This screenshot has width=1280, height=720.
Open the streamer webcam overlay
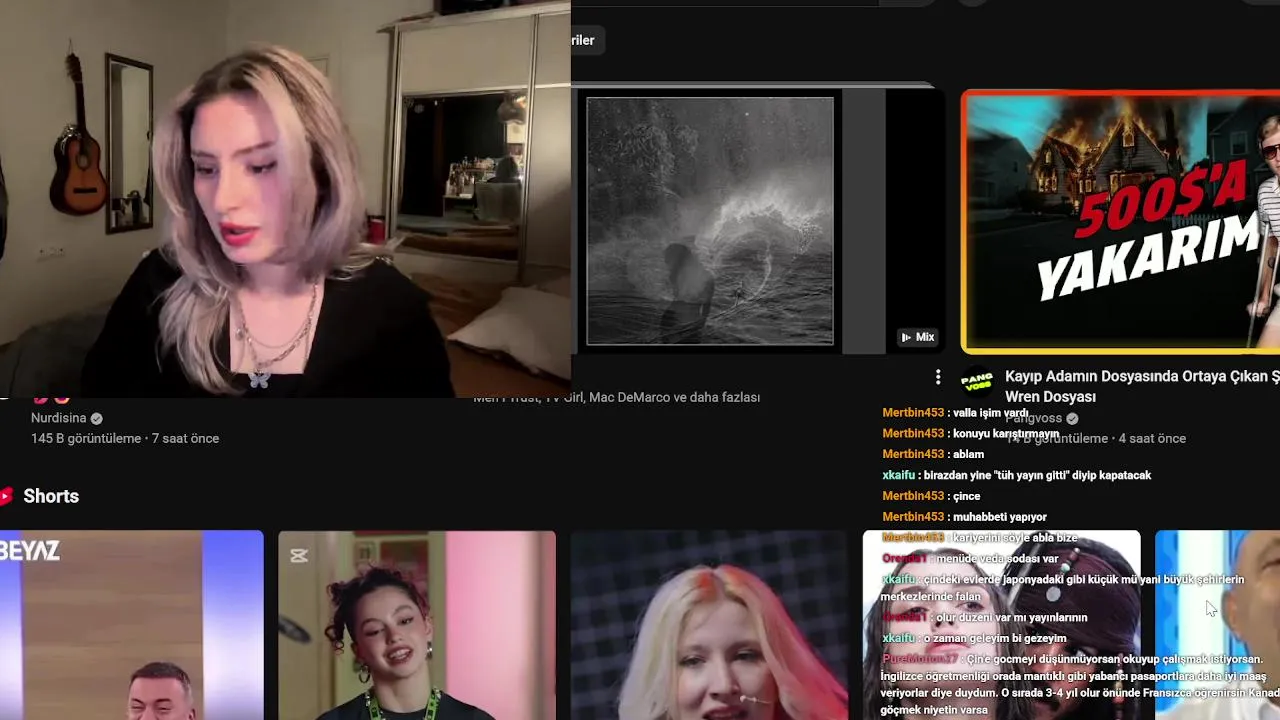(285, 198)
